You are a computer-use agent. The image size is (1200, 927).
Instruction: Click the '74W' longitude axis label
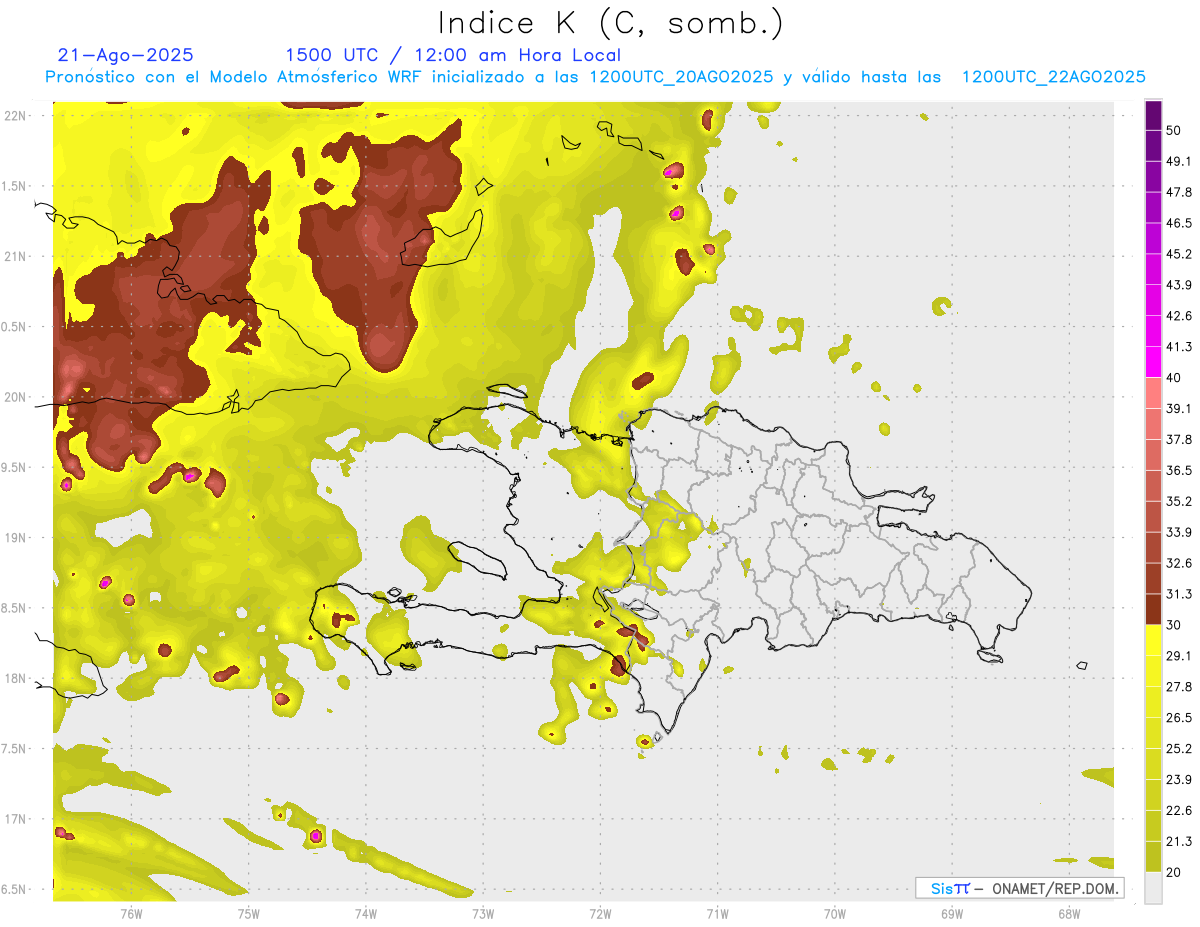366,912
